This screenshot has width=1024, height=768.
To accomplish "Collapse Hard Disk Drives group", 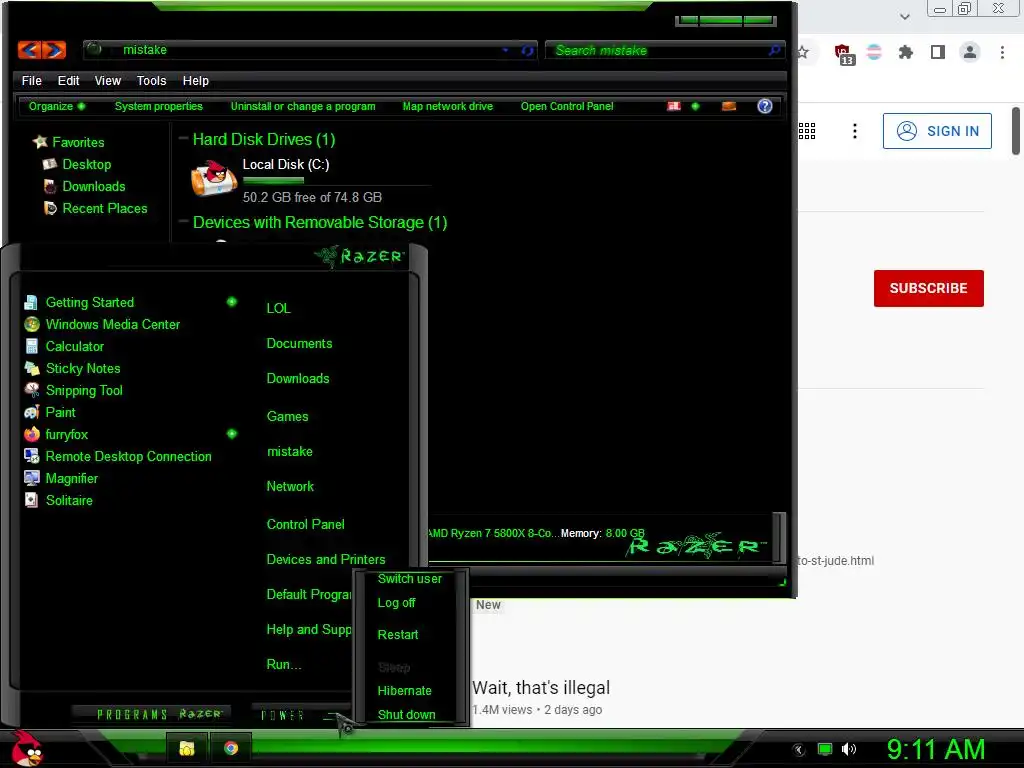I will tap(184, 138).
